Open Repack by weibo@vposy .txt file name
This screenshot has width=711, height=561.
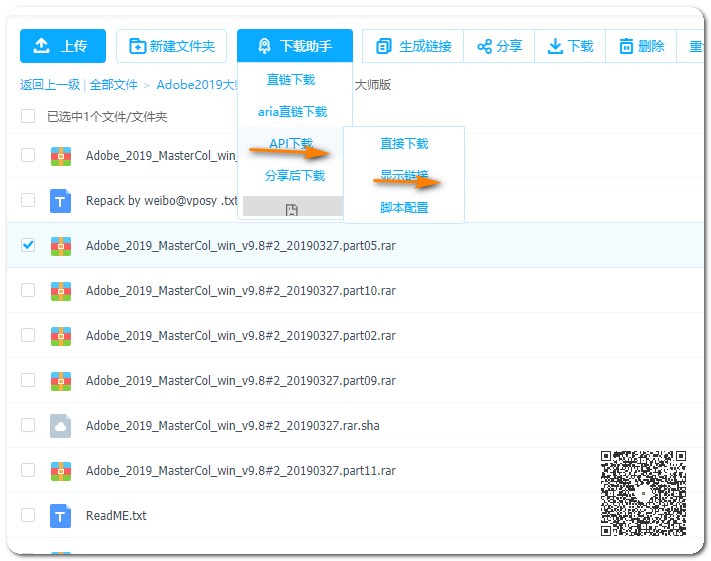pos(161,200)
